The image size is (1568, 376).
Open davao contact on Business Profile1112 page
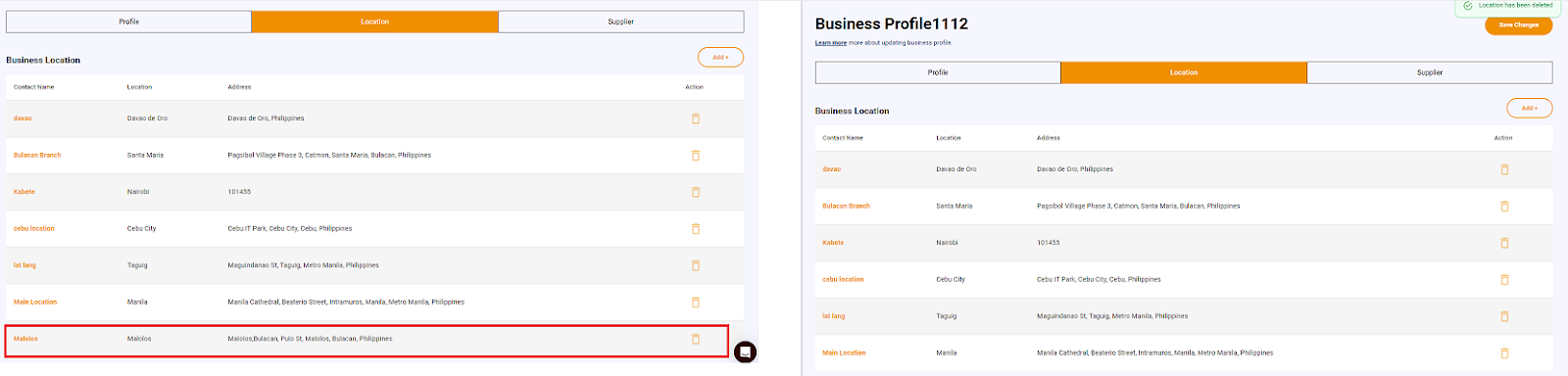click(x=831, y=169)
